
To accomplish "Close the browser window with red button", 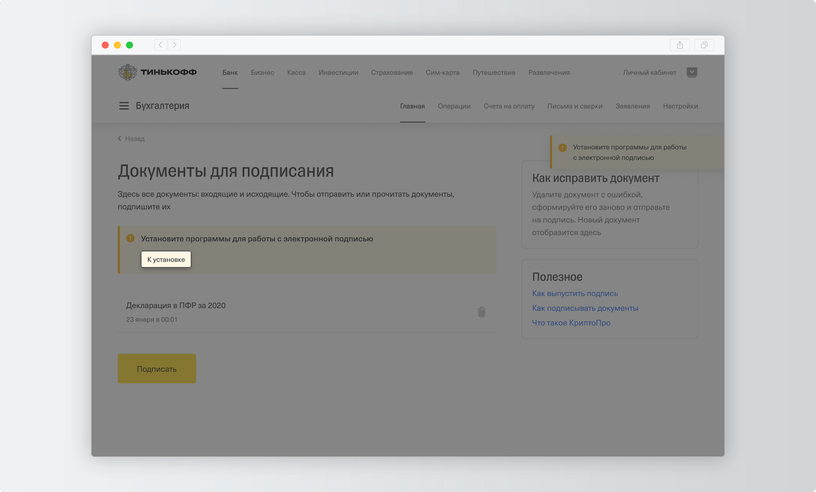I will pyautogui.click(x=105, y=45).
